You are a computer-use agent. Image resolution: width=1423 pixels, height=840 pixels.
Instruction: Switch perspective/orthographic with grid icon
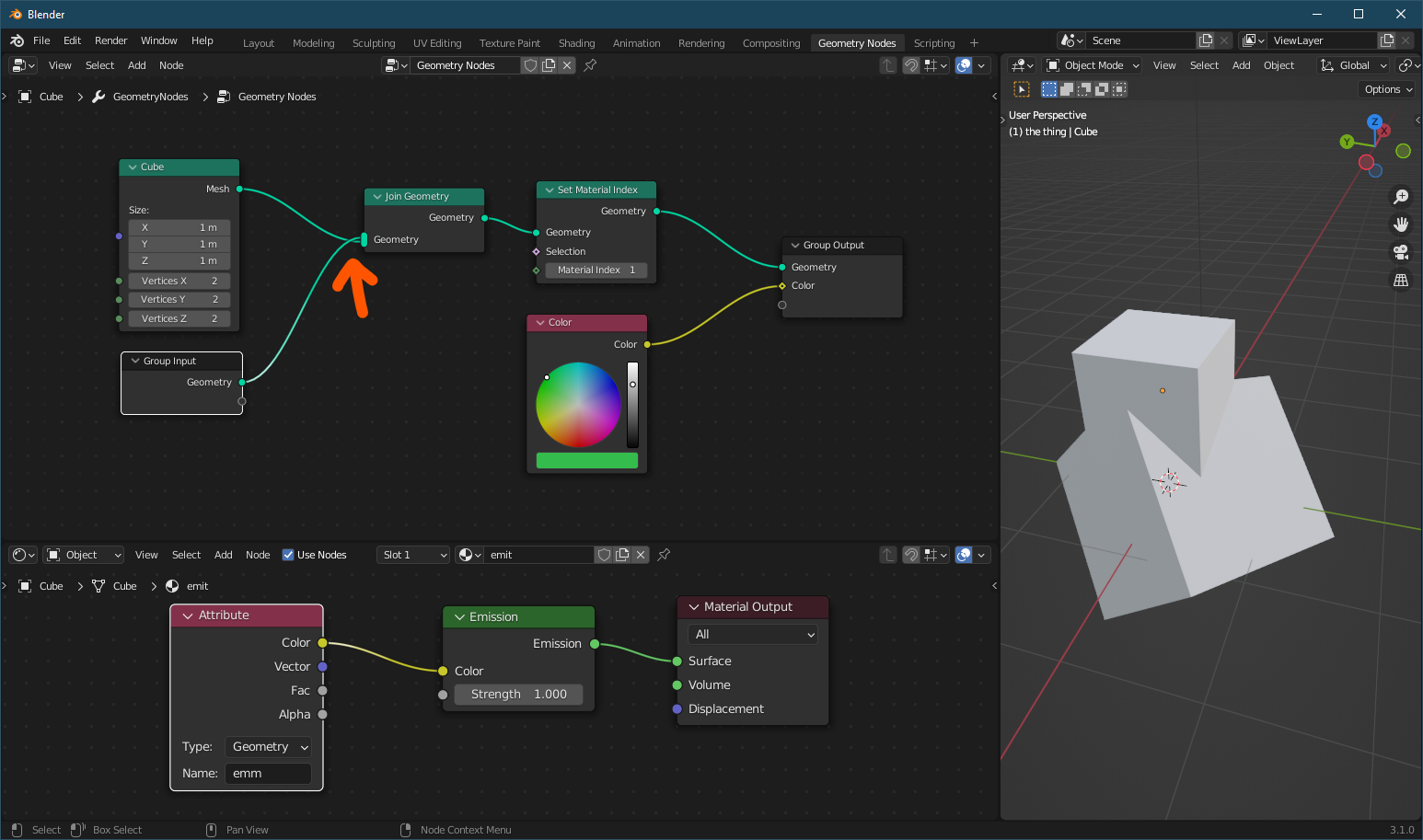click(x=1401, y=280)
